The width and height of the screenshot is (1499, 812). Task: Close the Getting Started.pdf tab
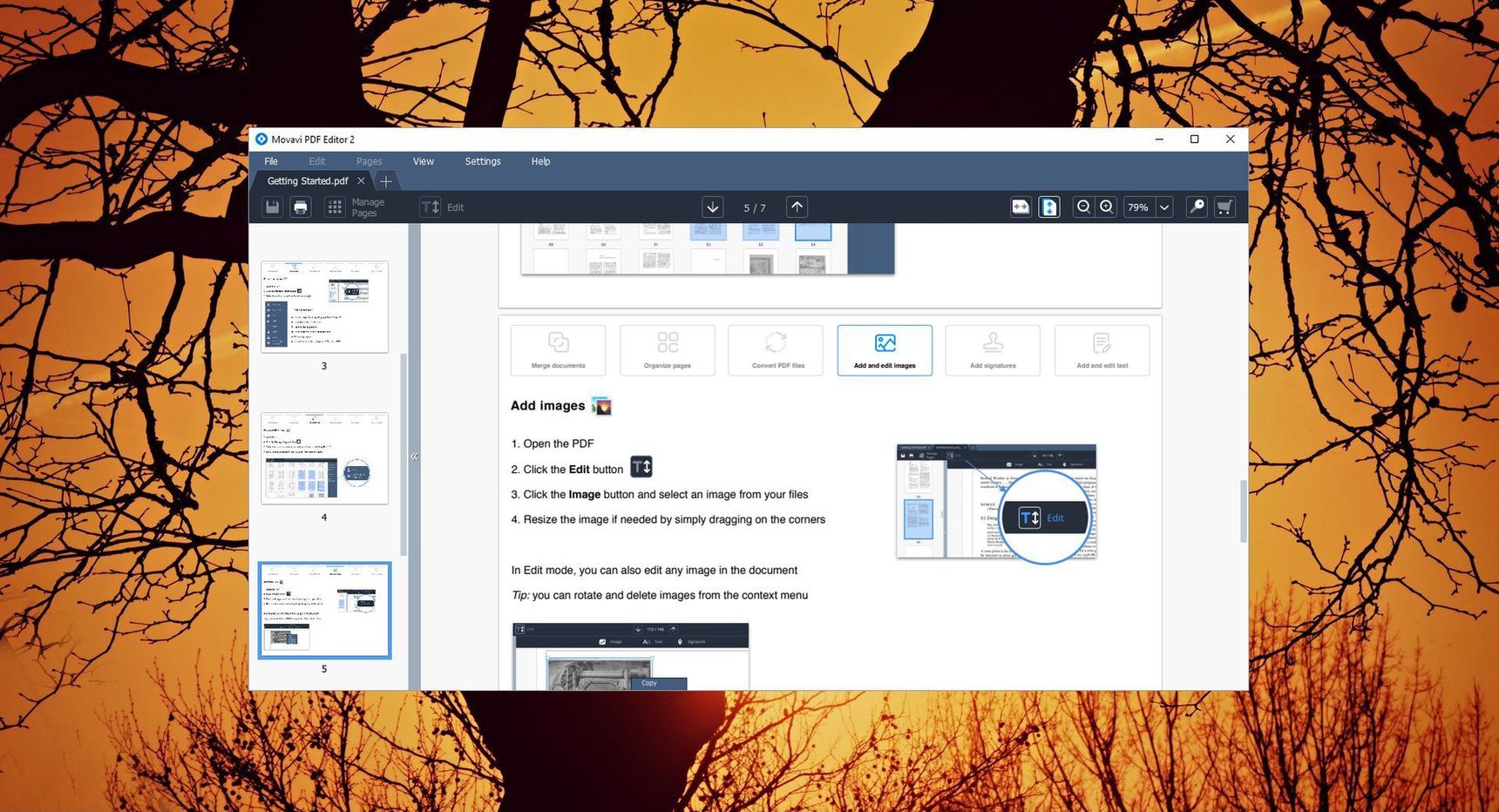[361, 181]
